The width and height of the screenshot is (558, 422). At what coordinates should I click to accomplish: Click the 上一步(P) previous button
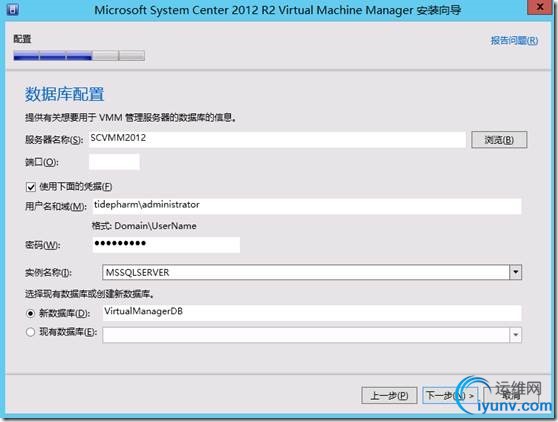point(389,395)
